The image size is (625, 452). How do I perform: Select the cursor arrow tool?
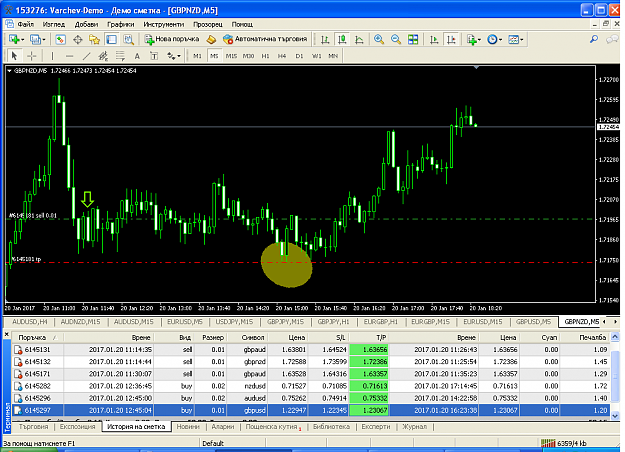[14, 56]
